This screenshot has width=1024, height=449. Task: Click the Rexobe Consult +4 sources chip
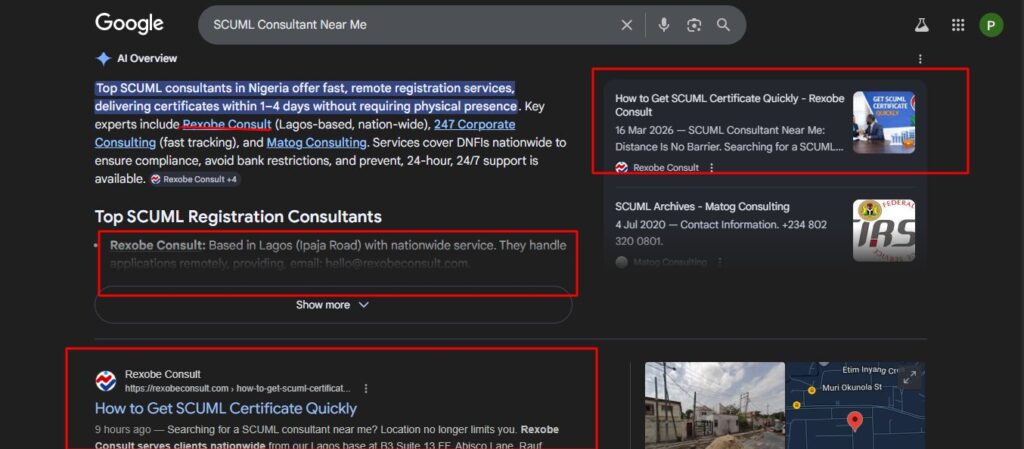tap(195, 179)
